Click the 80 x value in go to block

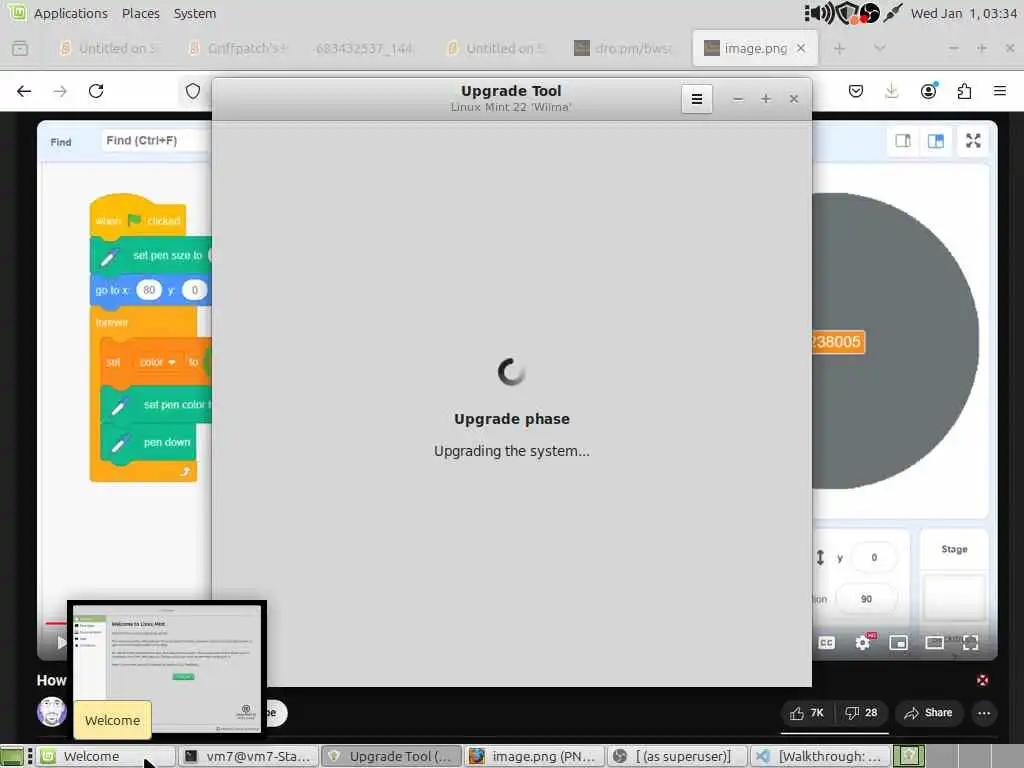pyautogui.click(x=149, y=290)
